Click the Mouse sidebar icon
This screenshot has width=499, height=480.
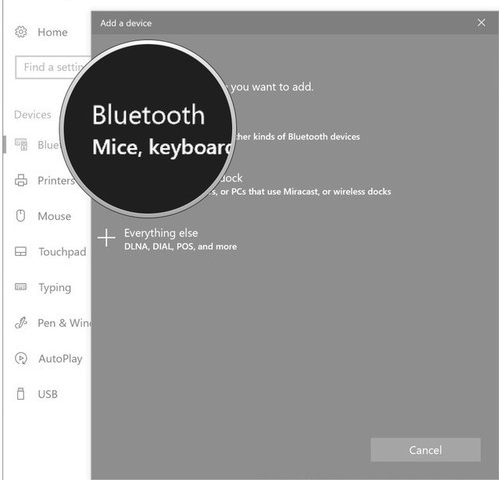(x=21, y=216)
